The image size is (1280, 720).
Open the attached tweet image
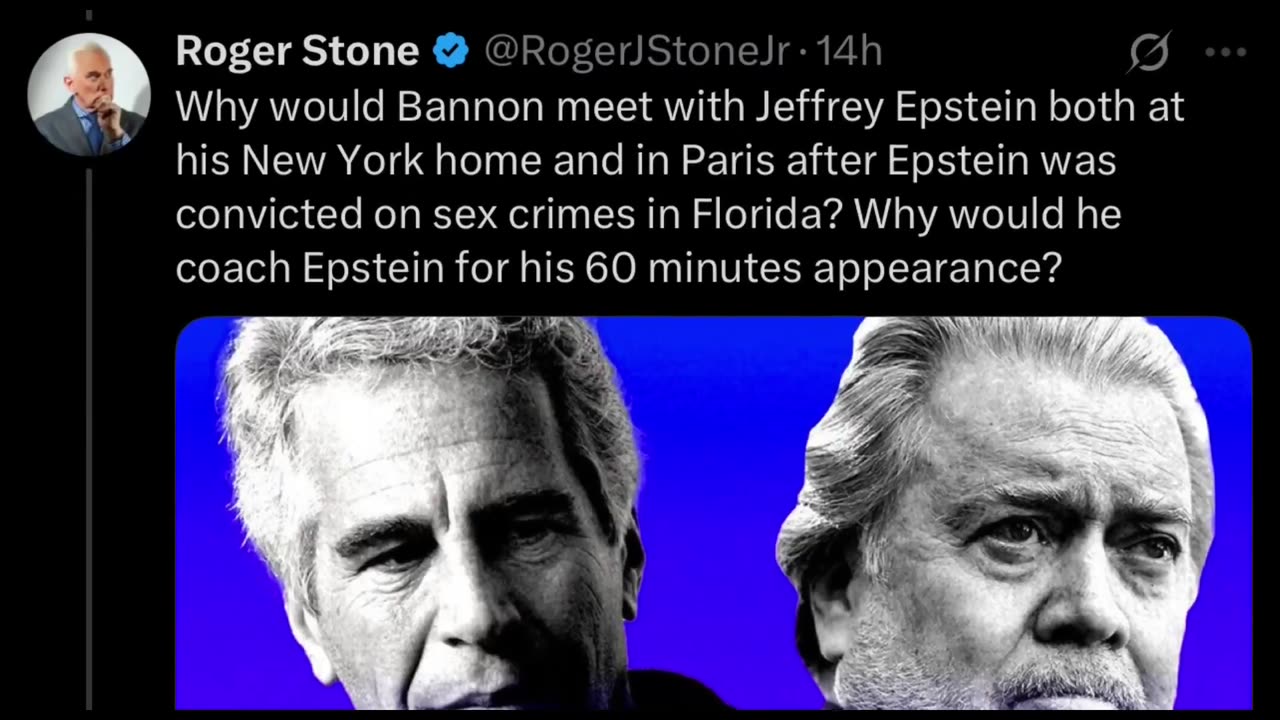tap(713, 512)
